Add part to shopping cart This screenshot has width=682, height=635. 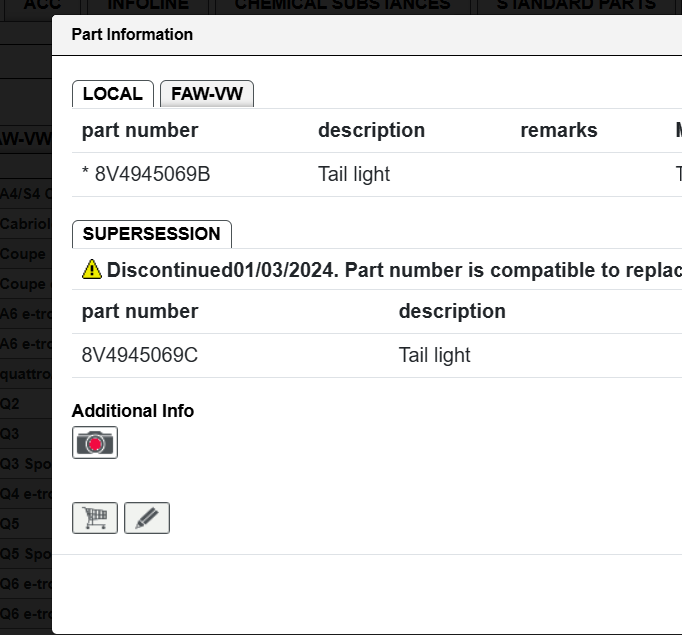(x=95, y=518)
